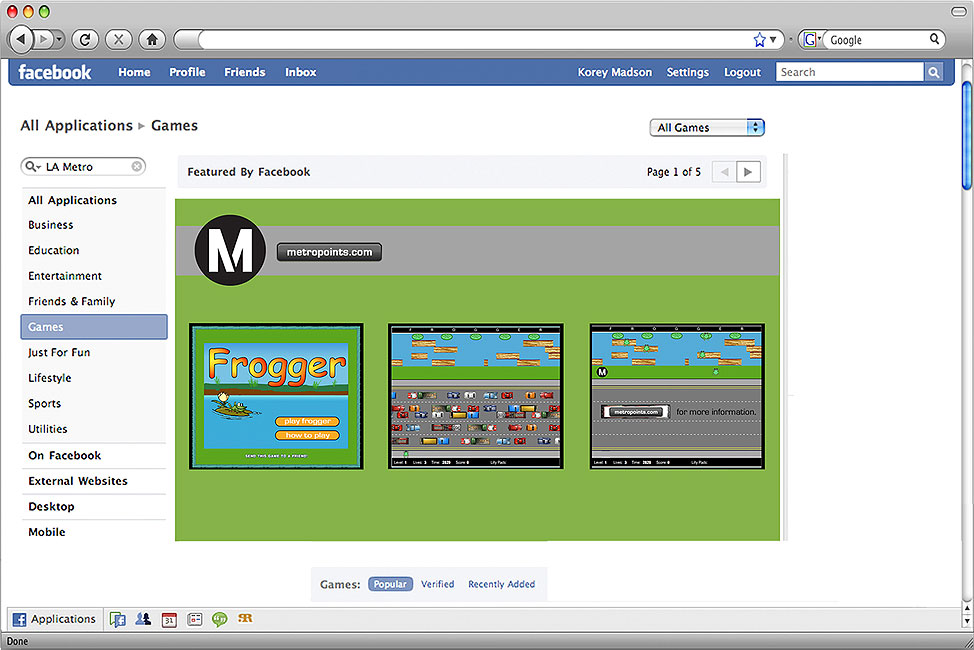
Task: Select Entertainment in the category sidebar
Action: point(65,276)
